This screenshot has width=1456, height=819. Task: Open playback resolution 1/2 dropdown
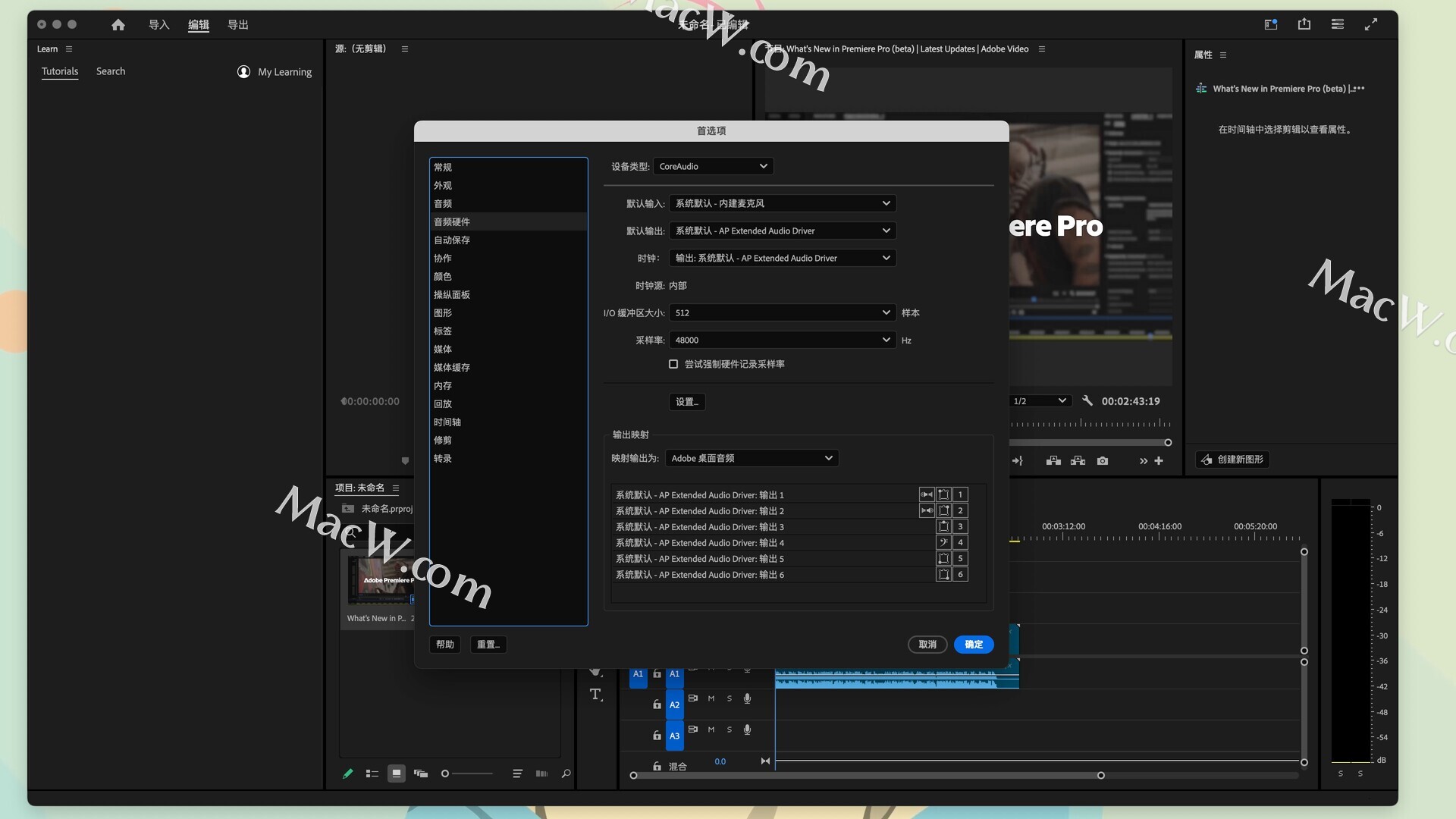click(1040, 401)
